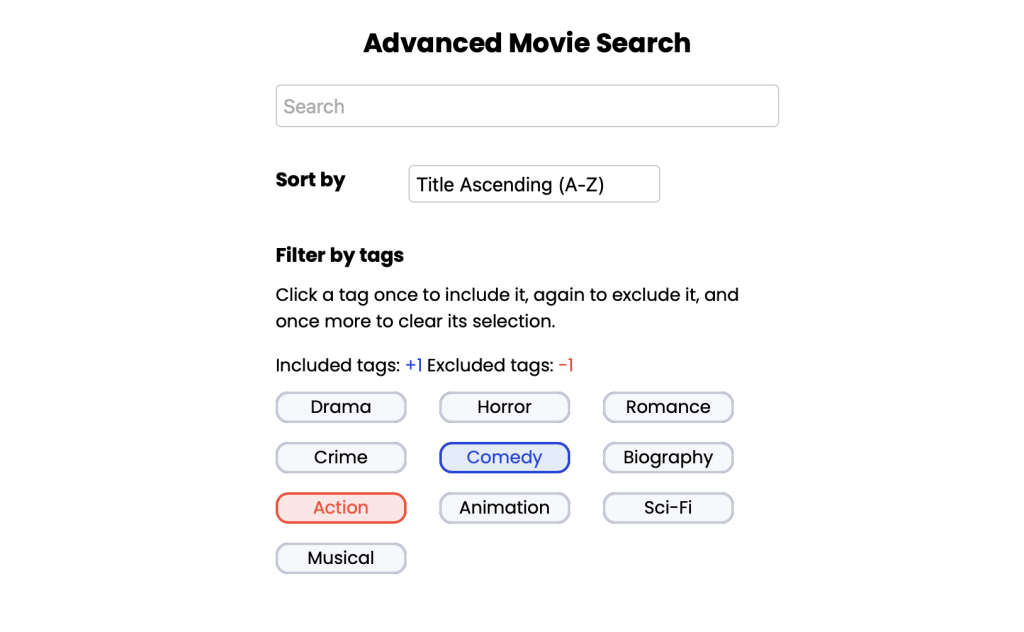Click the Sort by label

click(x=310, y=180)
